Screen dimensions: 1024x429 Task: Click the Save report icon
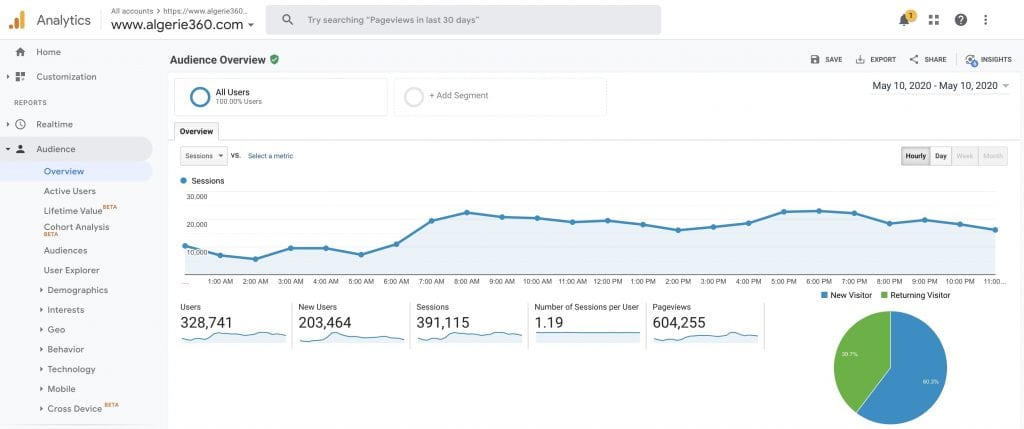(x=815, y=60)
